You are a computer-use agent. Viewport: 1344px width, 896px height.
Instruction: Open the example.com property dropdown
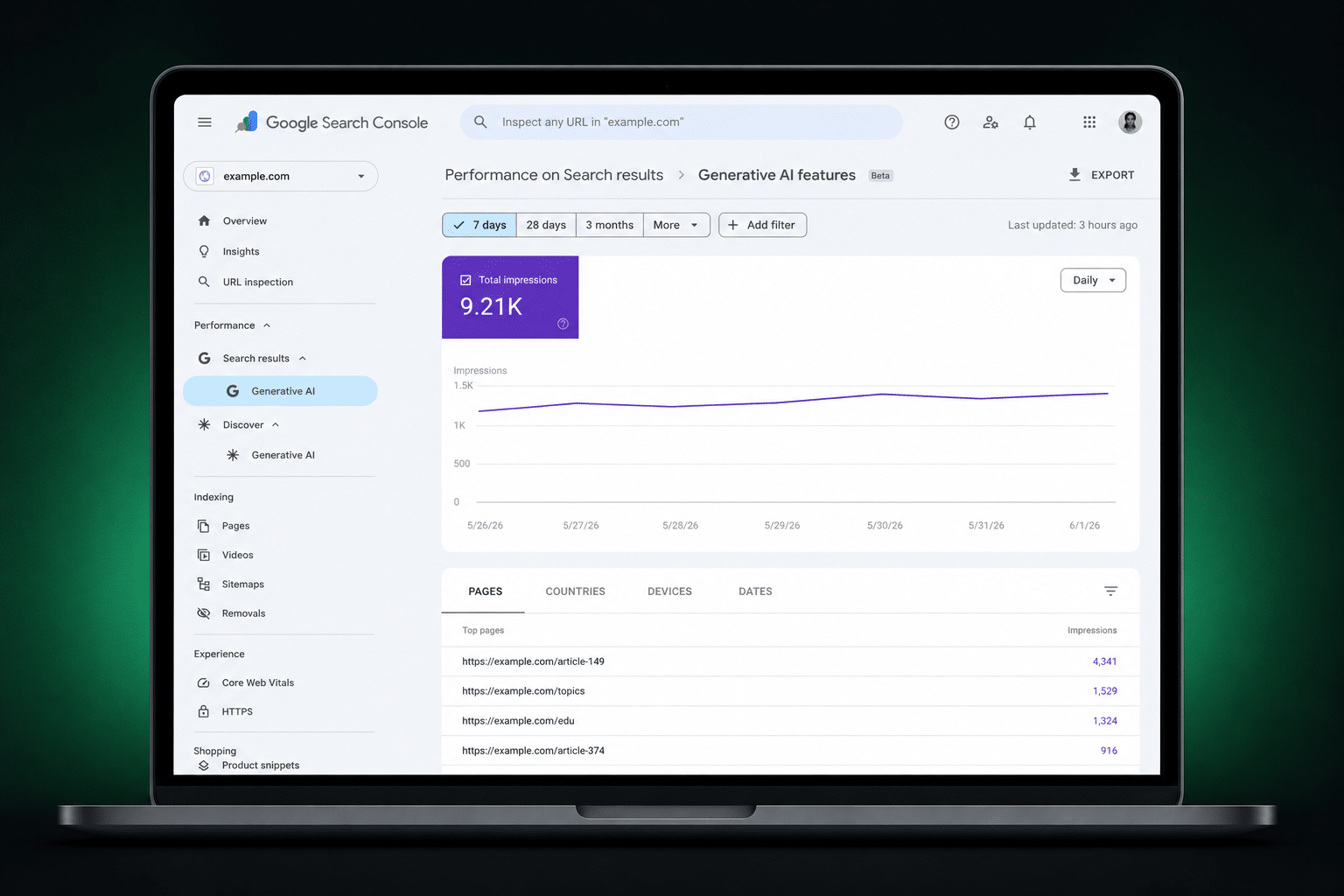point(281,176)
